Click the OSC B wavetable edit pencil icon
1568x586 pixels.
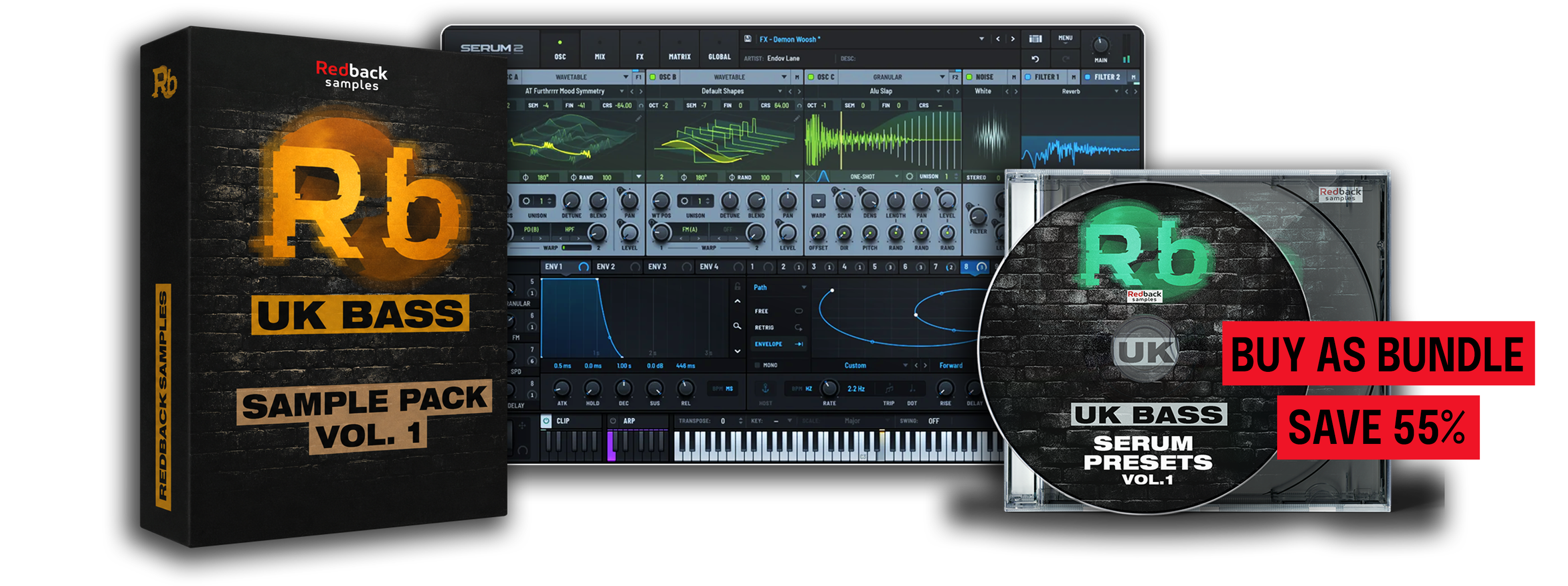[797, 118]
